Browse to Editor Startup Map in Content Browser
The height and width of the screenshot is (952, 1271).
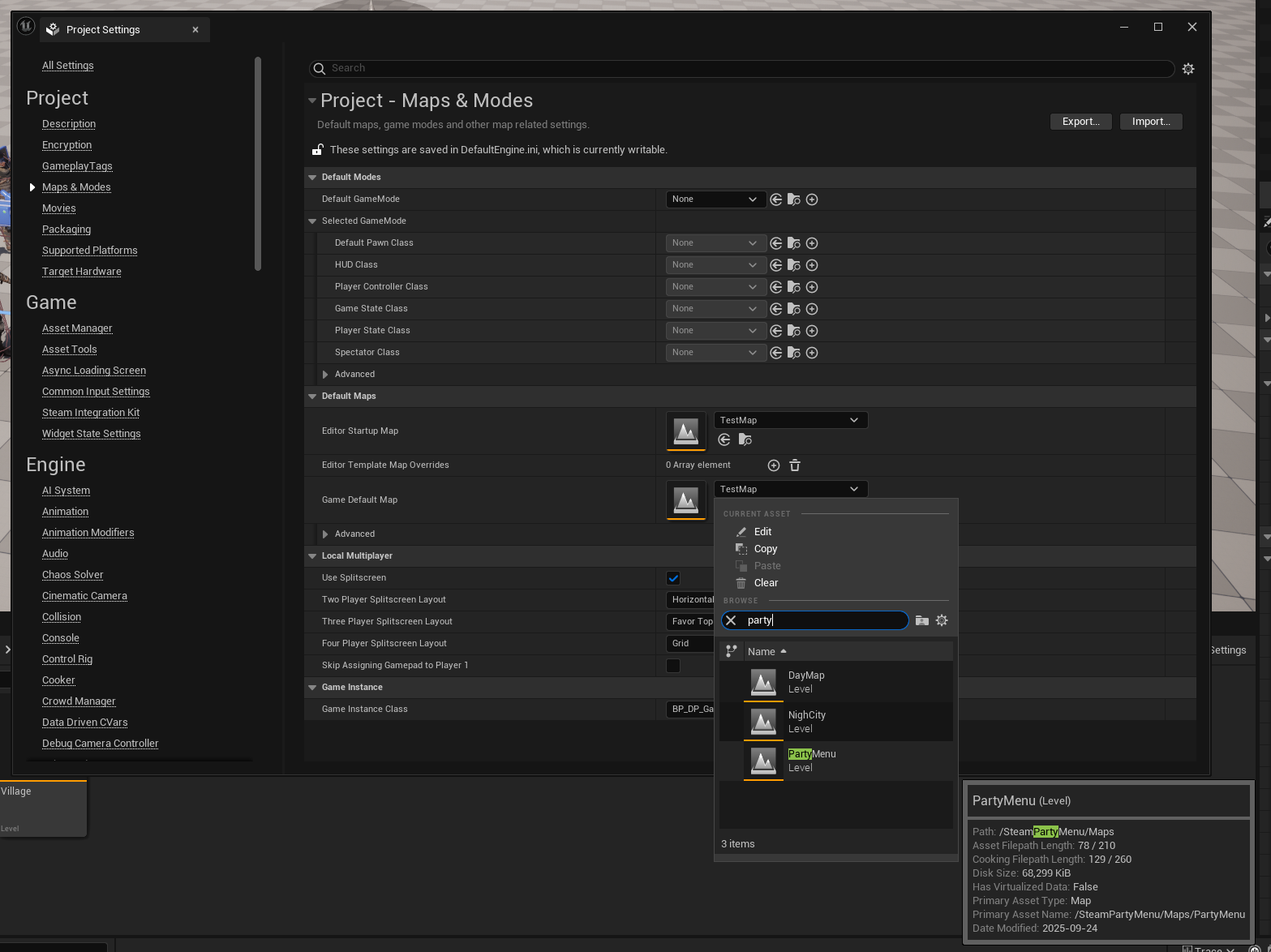[745, 440]
